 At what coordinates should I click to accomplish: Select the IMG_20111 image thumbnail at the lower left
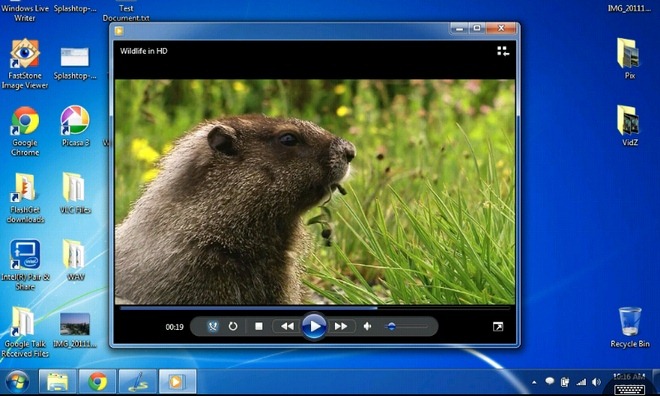tap(75, 330)
